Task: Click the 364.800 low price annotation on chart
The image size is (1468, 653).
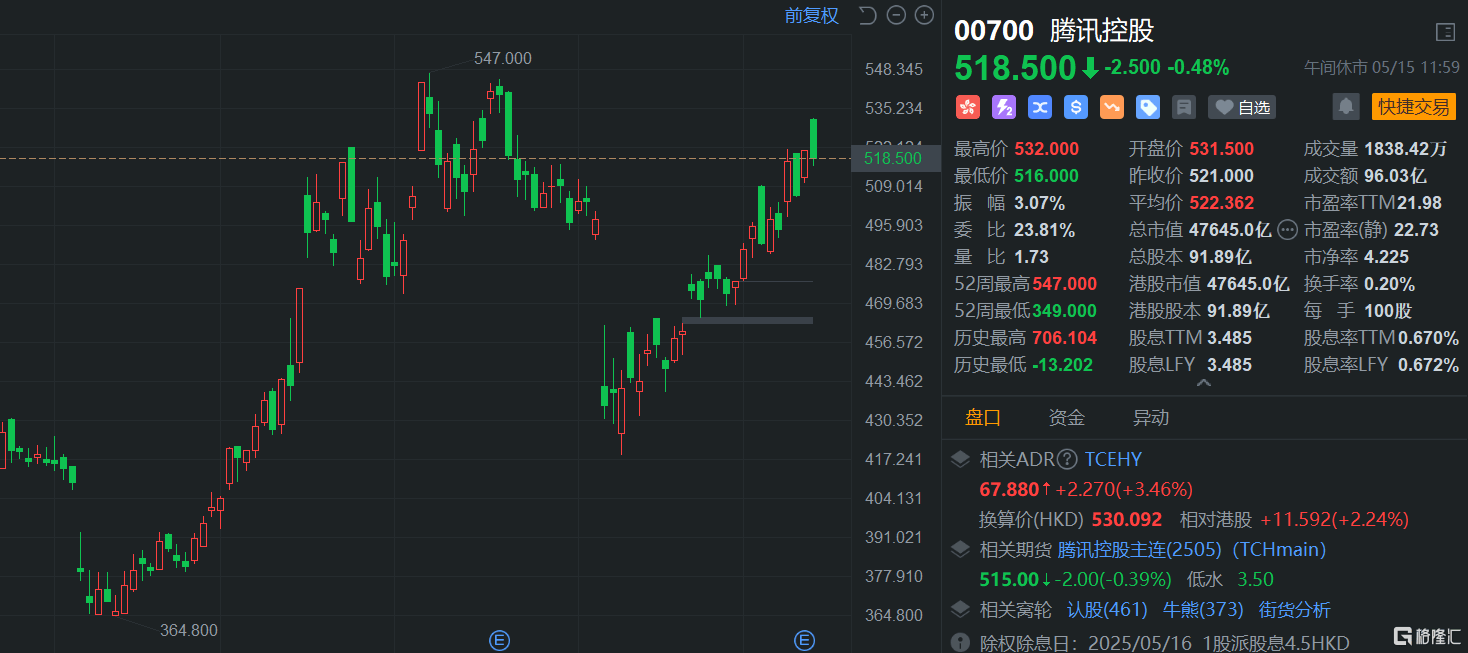Action: tap(189, 630)
